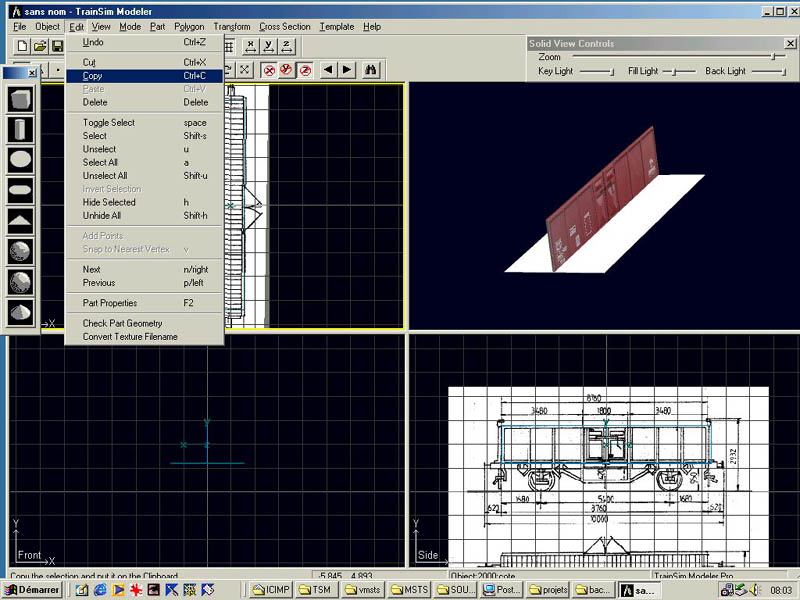Adjust the Zoom slider in Solid View Controls
This screenshot has height=600, width=800.
click(772, 57)
